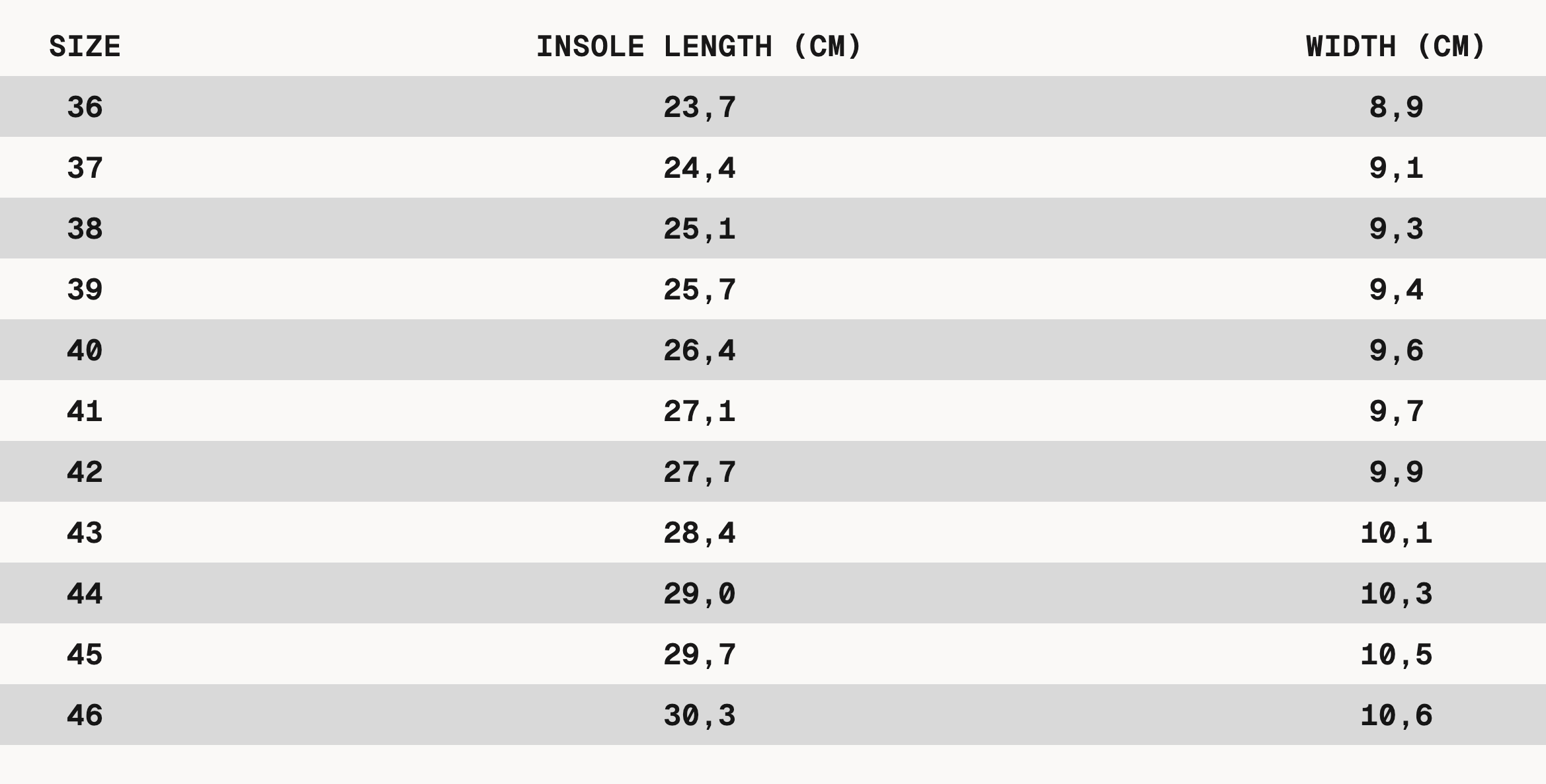Image resolution: width=1546 pixels, height=784 pixels.
Task: Select the 27,1 insole length value
Action: coord(699,411)
